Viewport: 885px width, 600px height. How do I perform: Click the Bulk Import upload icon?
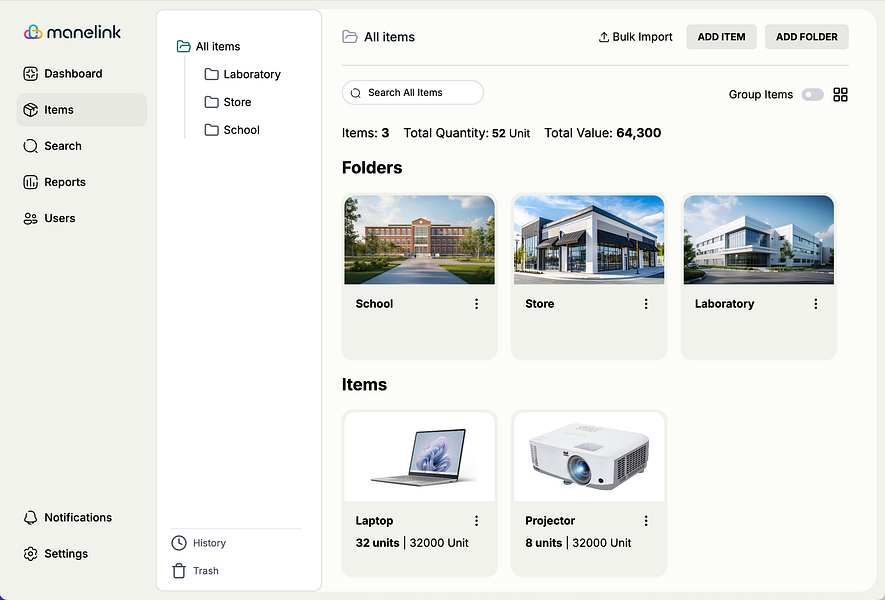(x=603, y=37)
